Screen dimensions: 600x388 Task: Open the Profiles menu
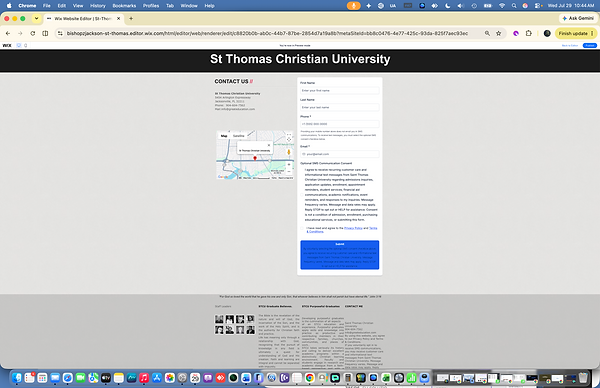(x=151, y=6)
